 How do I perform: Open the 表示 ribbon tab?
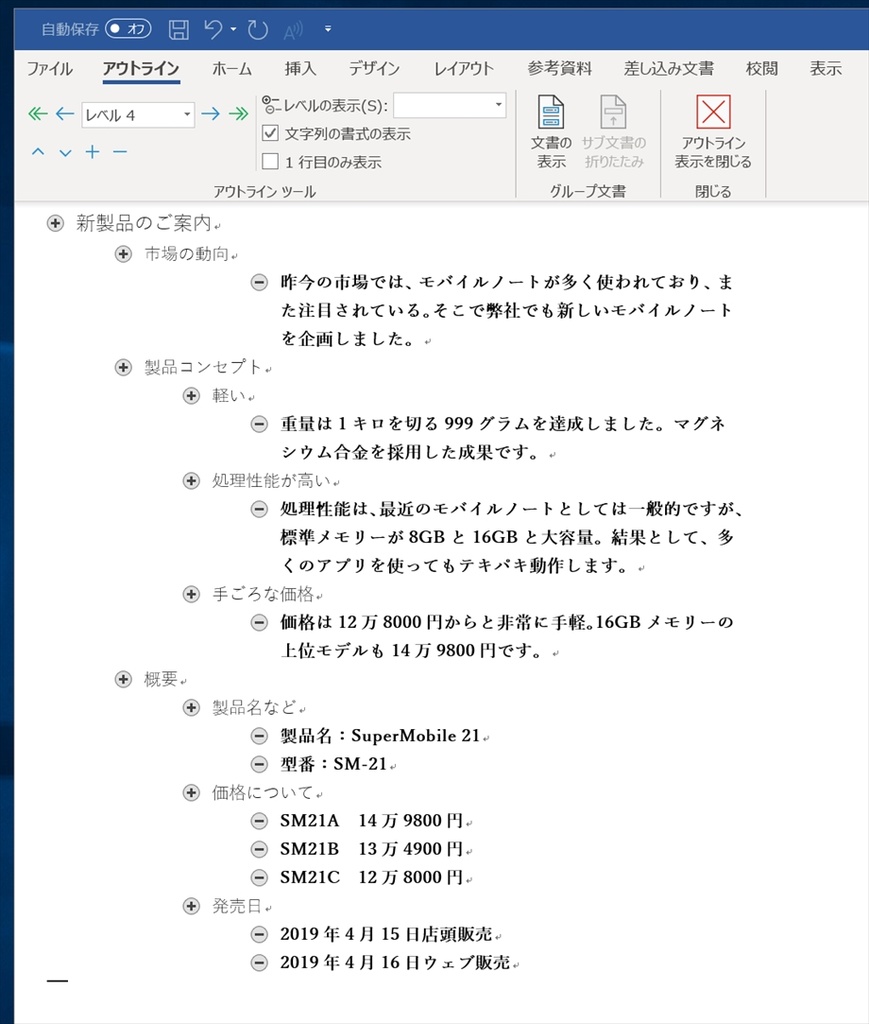pos(826,69)
